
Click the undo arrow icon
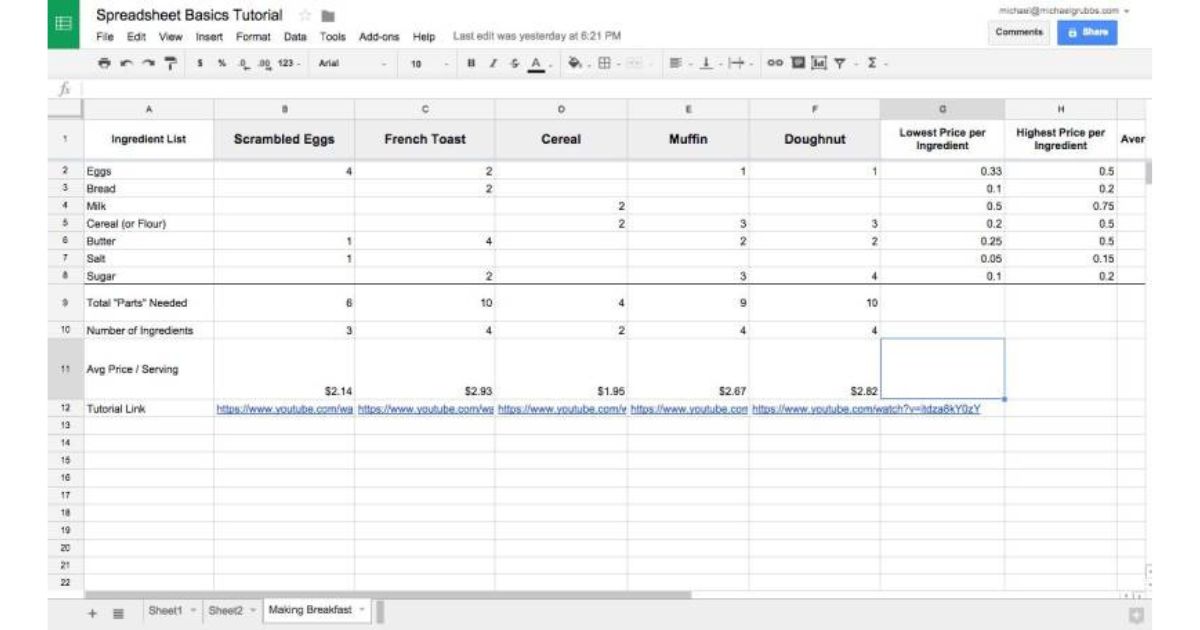126,63
